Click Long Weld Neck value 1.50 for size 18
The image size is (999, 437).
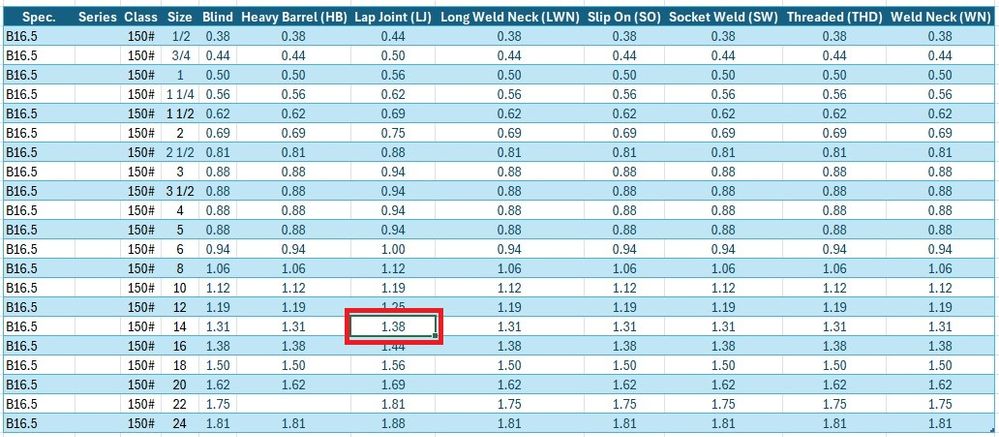click(510, 365)
